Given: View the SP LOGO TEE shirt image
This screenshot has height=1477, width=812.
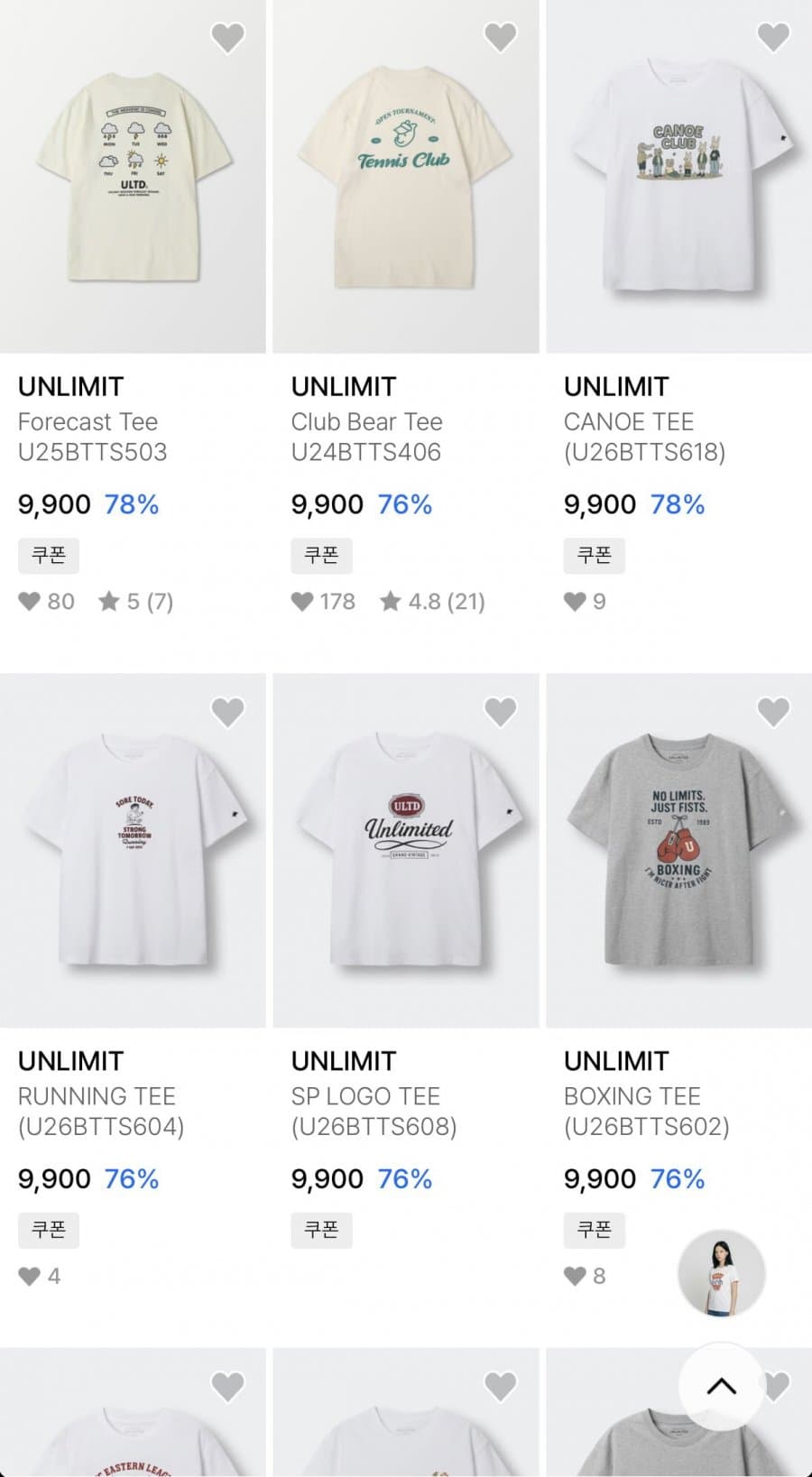Looking at the screenshot, I should (x=406, y=850).
